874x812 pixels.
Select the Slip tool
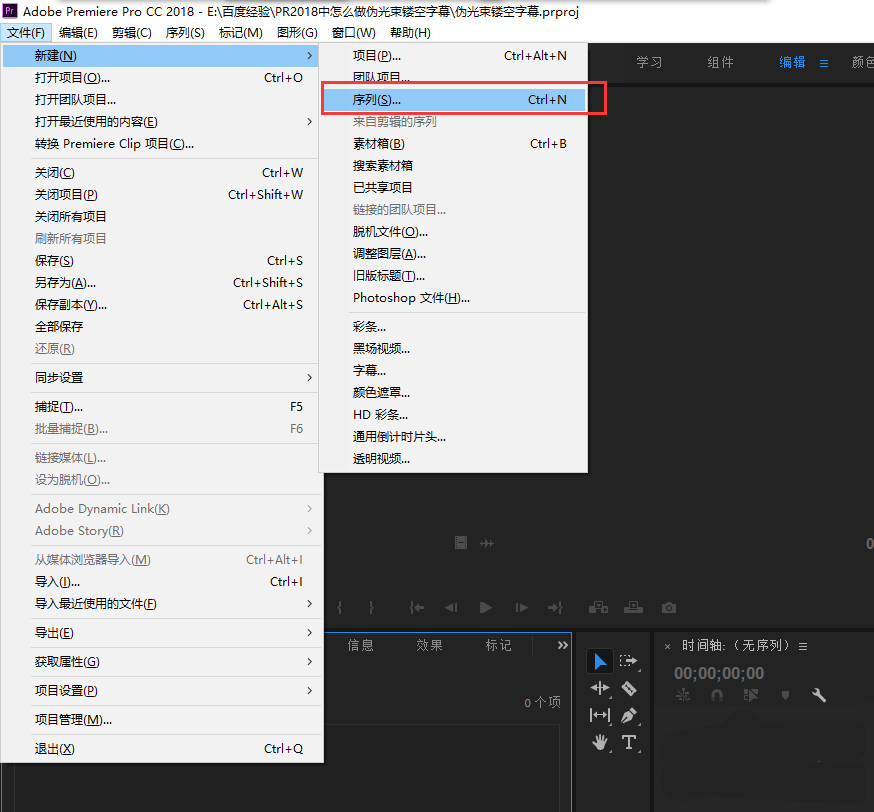[x=600, y=715]
